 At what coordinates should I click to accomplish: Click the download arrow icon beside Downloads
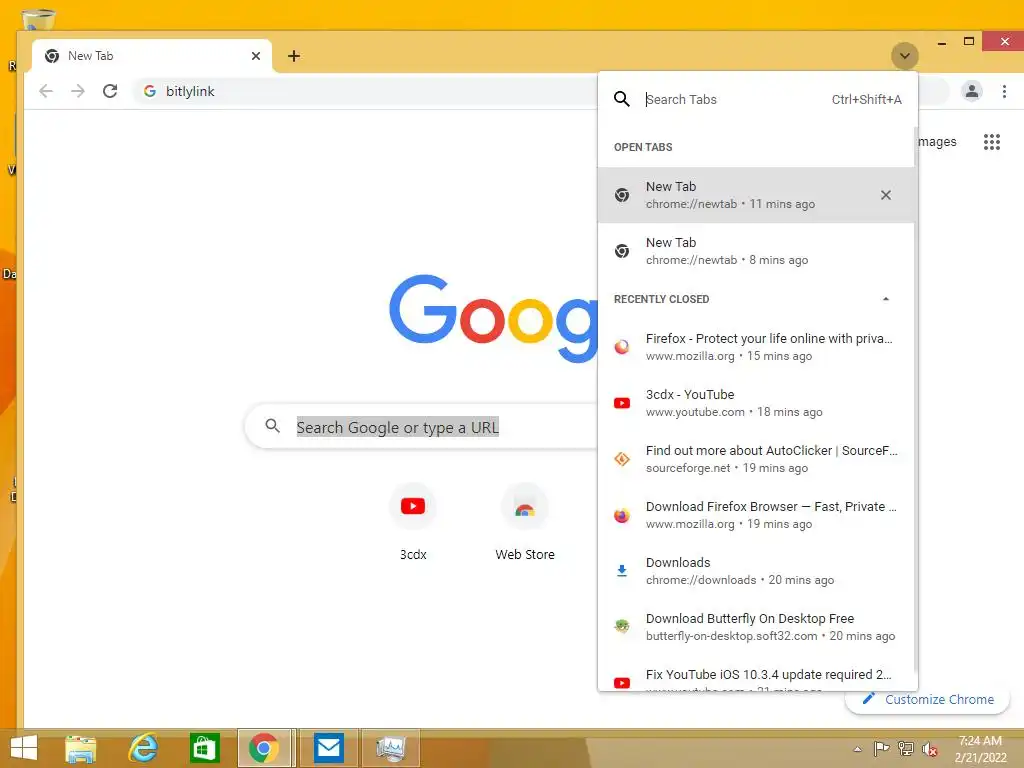pyautogui.click(x=622, y=571)
